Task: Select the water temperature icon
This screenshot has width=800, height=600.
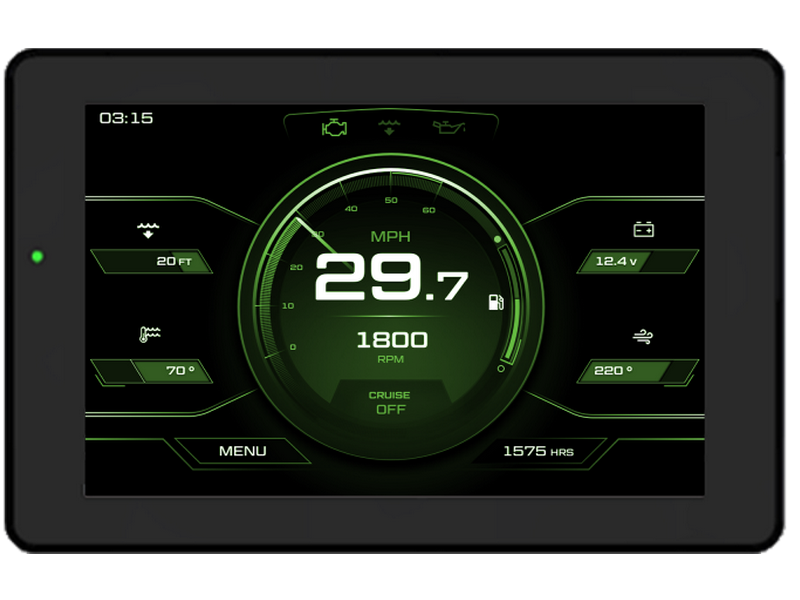Action: [x=149, y=335]
